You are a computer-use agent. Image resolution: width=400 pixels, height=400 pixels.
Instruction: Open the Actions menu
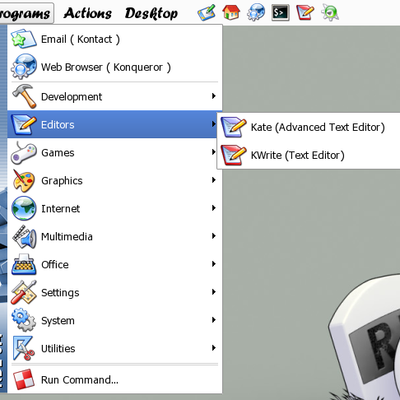point(88,13)
